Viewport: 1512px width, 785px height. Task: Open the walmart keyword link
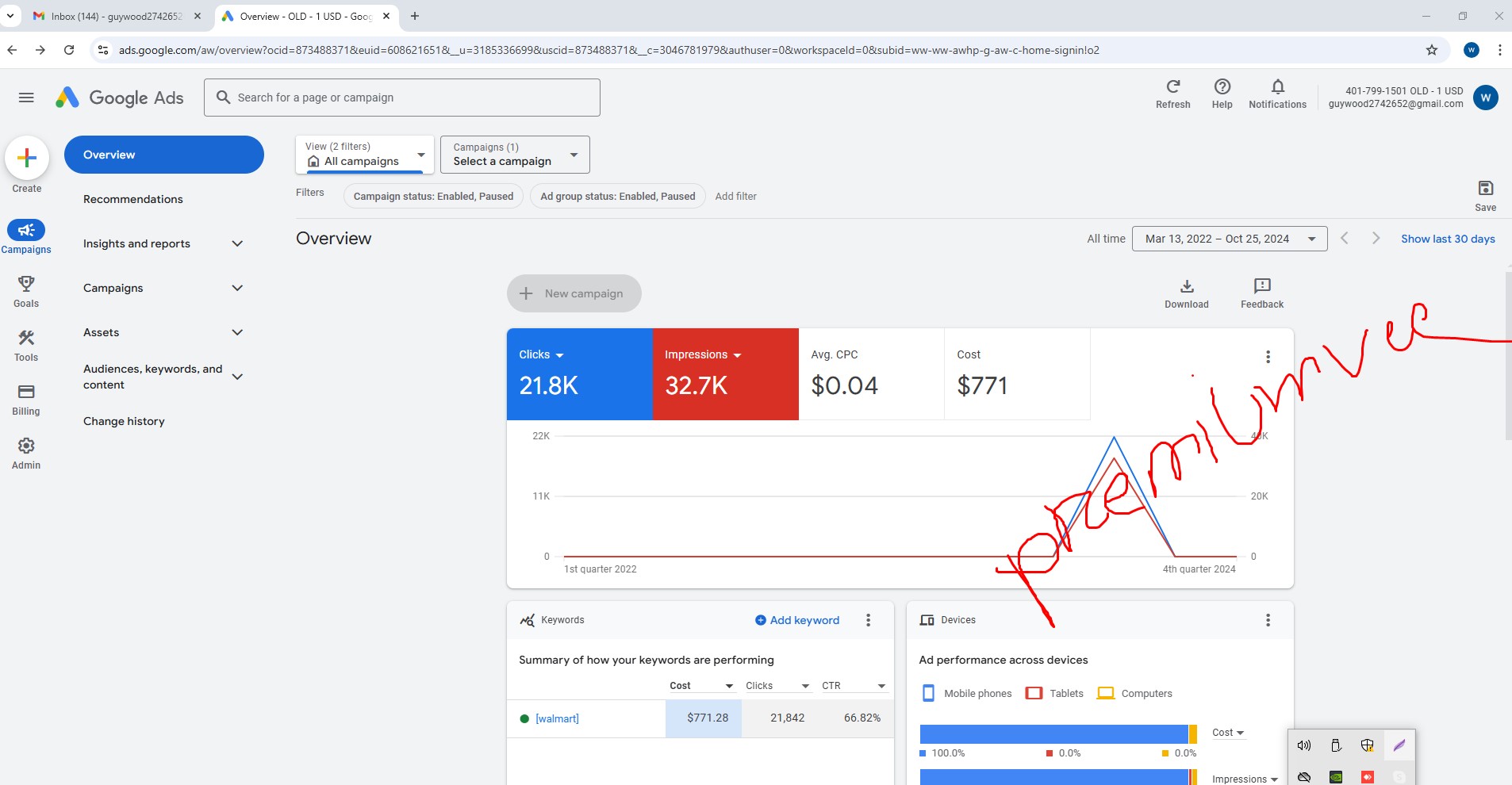click(x=558, y=718)
